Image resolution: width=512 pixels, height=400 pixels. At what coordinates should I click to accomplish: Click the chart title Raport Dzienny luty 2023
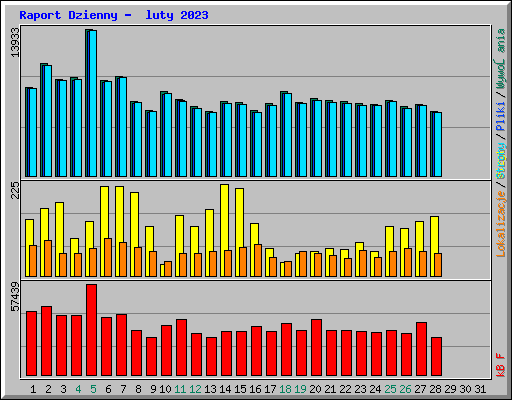[114, 15]
